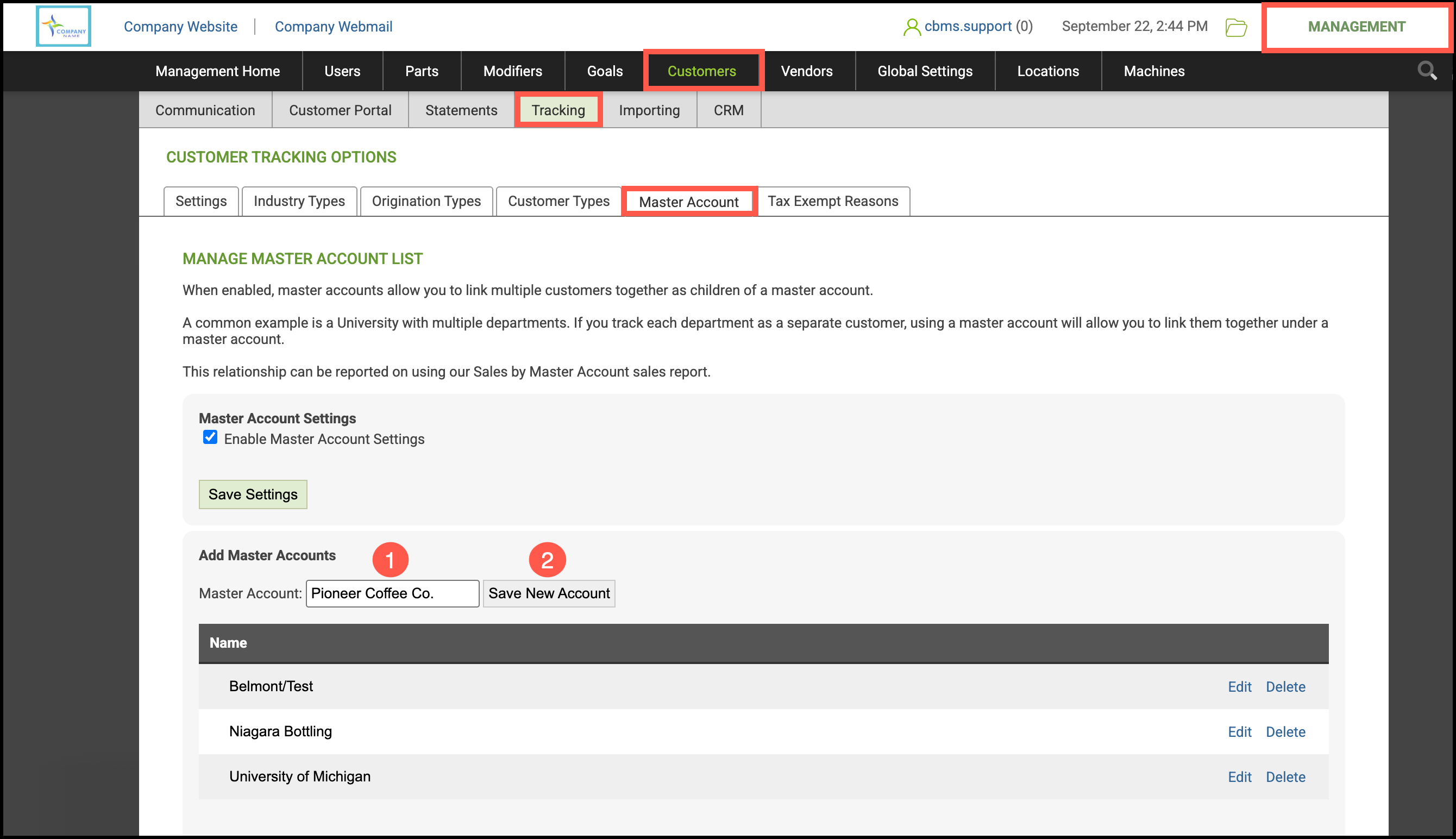Click the company logo icon

pos(64,26)
